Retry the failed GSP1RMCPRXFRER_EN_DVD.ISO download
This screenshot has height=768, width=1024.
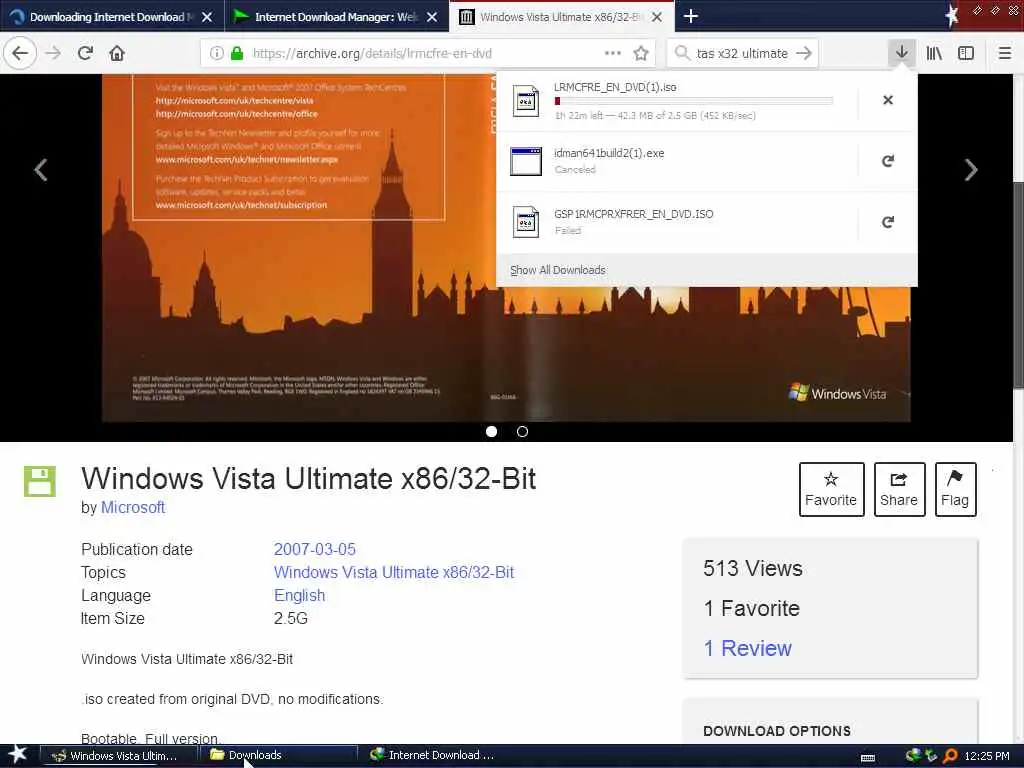[x=888, y=222]
